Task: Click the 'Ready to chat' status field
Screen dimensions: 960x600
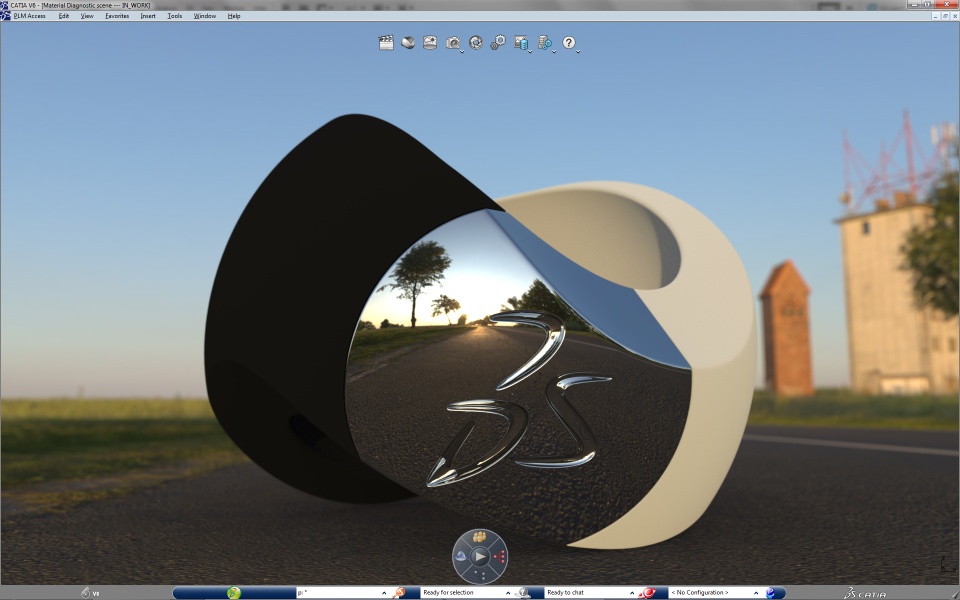Action: click(x=586, y=593)
